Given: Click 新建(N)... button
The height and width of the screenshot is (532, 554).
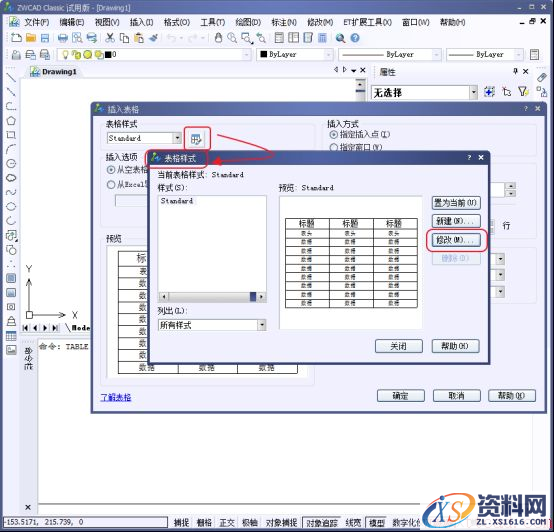Looking at the screenshot, I should click(456, 221).
